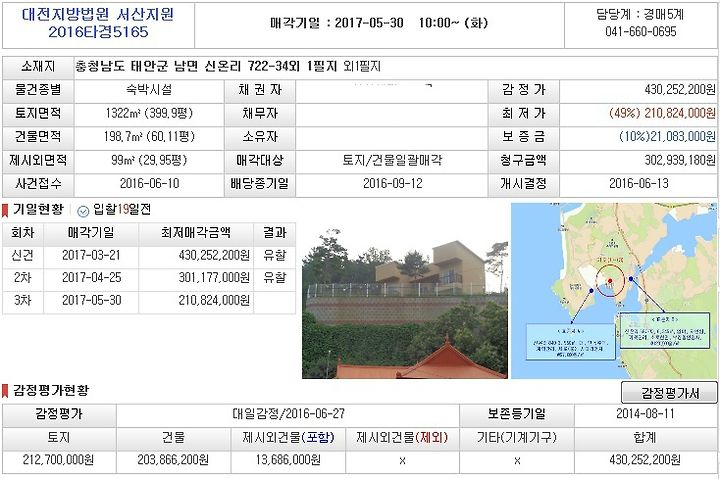Image resolution: width=720 pixels, height=479 pixels.
Task: Select the 감정가 value 430,252,200원 in summary table
Action: 680,90
